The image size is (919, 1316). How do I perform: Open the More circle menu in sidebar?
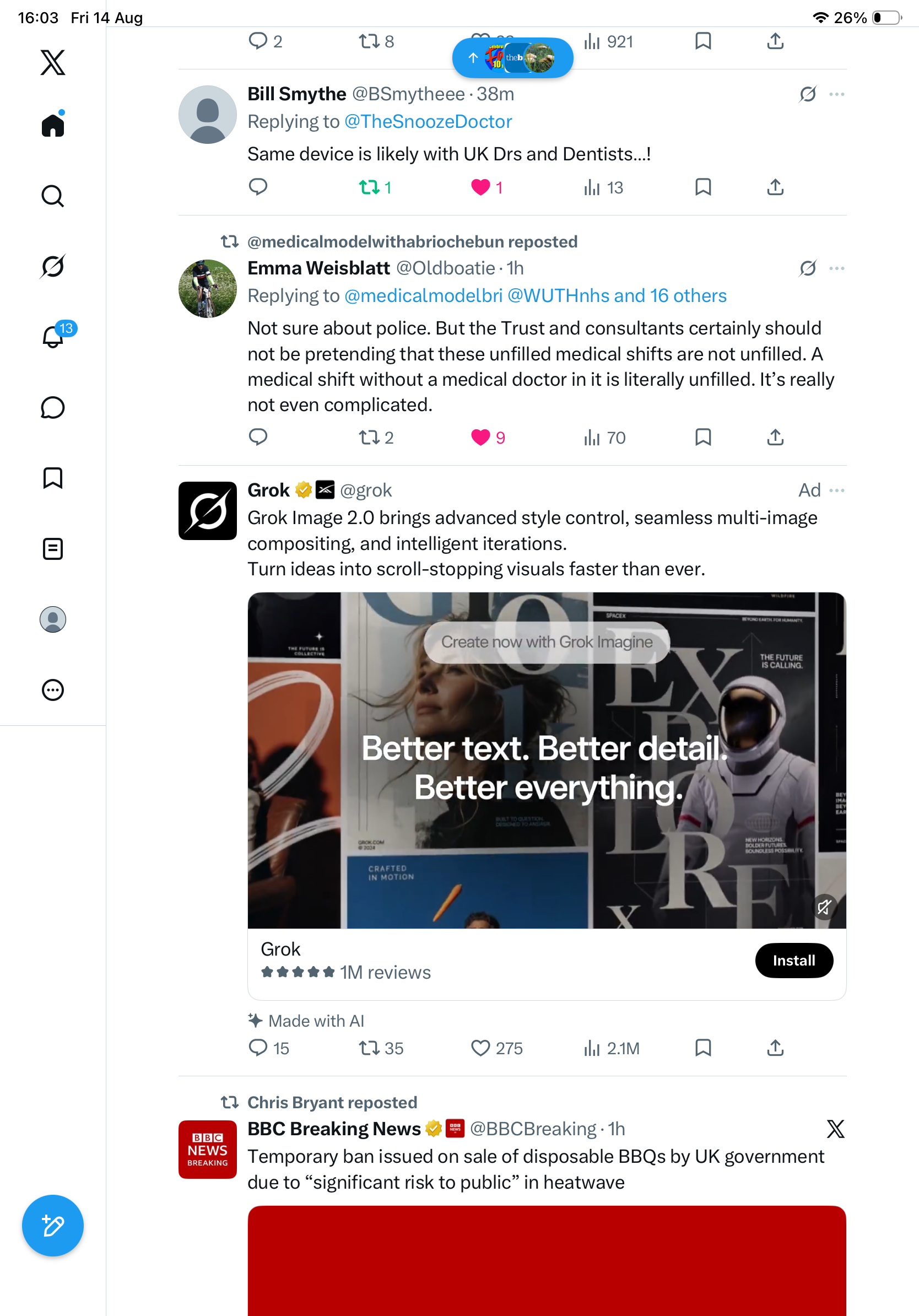(x=53, y=689)
